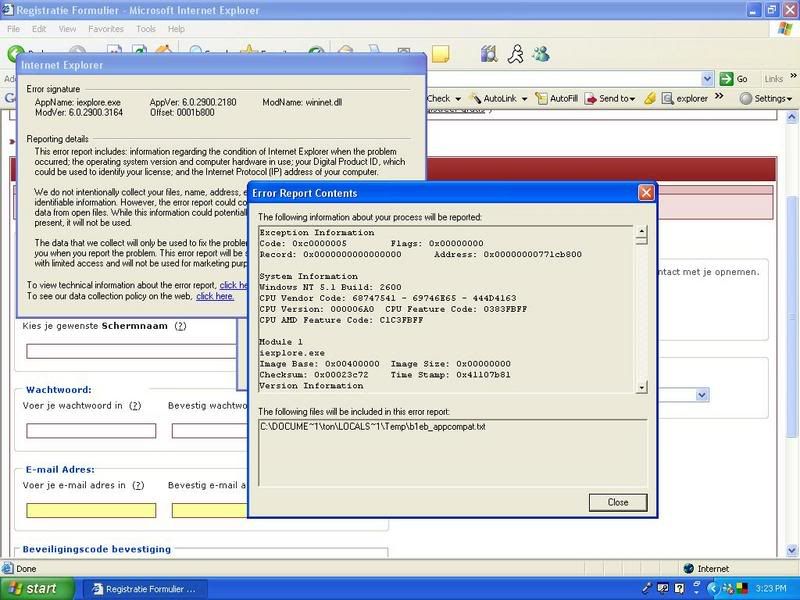Click the green Go arrow button

(x=726, y=79)
